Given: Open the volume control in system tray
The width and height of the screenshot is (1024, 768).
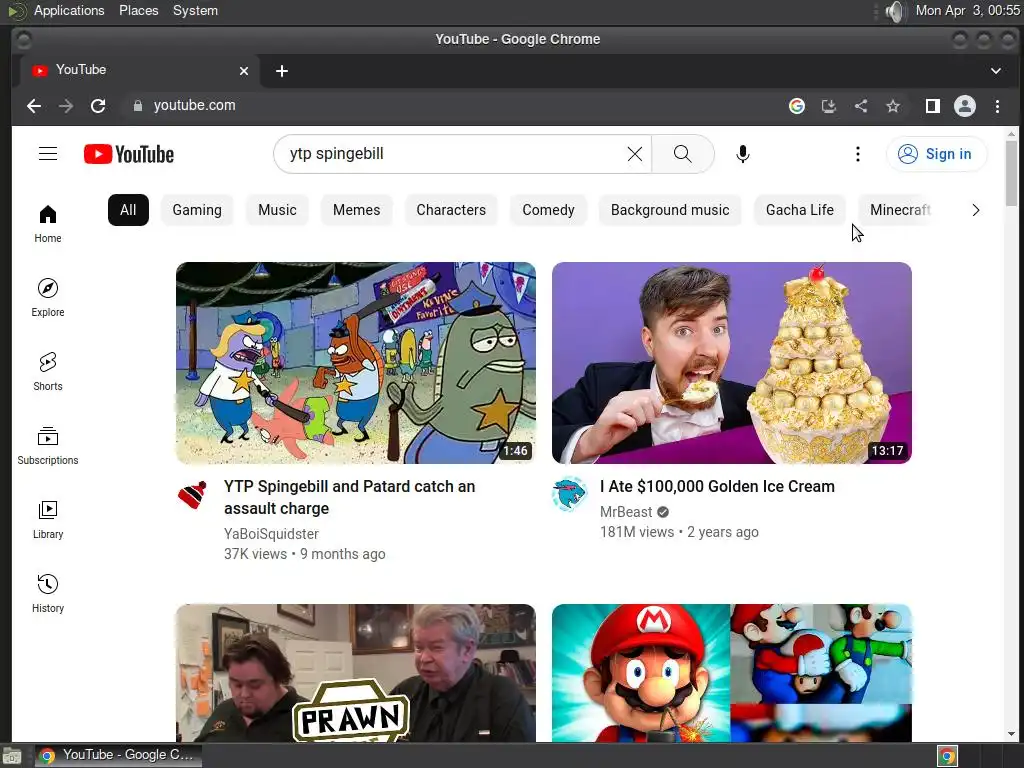Looking at the screenshot, I should click(896, 11).
